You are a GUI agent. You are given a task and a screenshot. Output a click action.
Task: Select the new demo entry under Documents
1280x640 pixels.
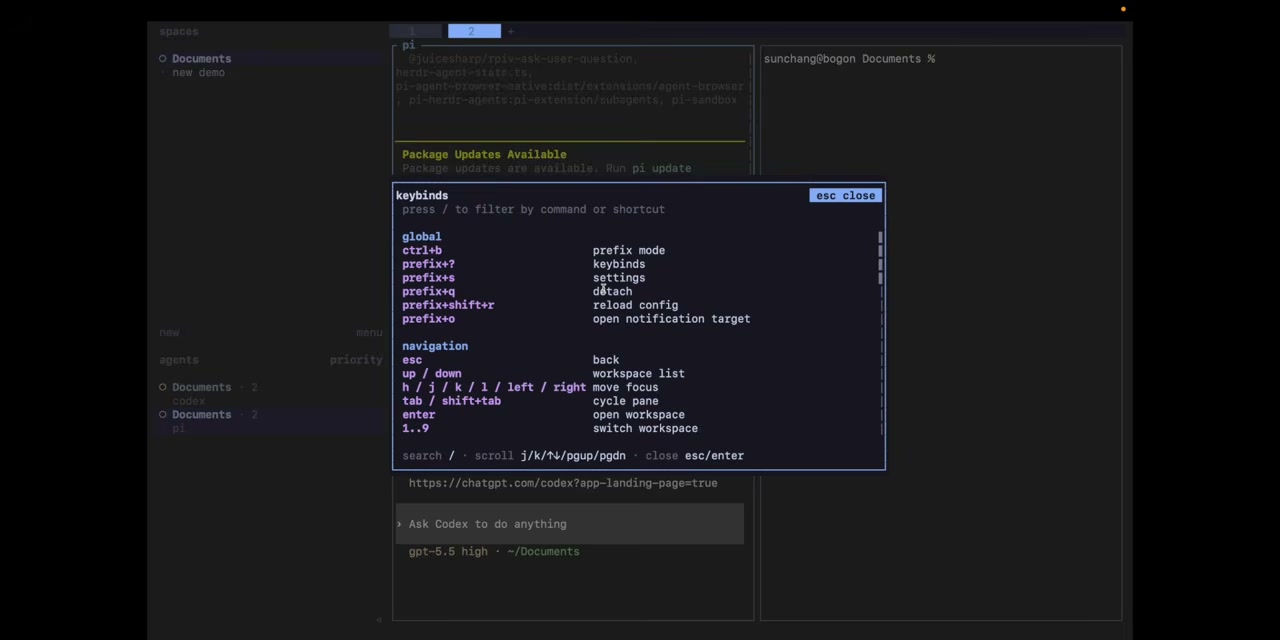[198, 72]
